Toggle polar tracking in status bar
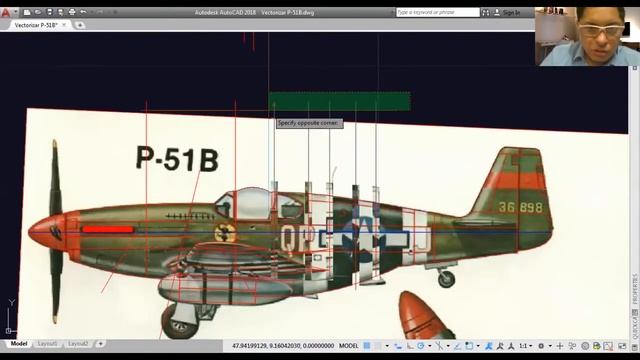 [421, 346]
